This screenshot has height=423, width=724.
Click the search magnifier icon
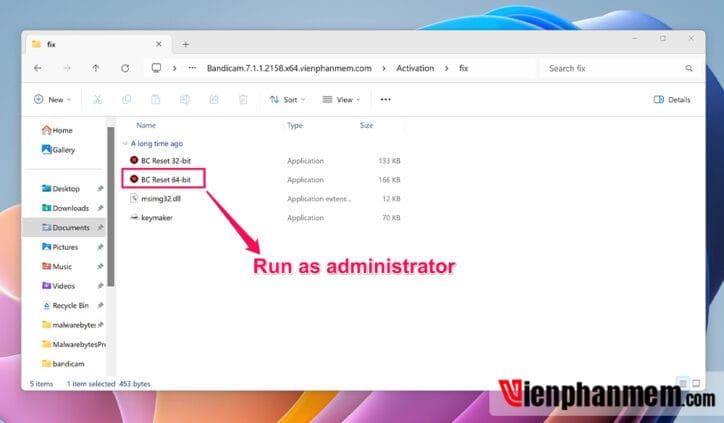689,68
